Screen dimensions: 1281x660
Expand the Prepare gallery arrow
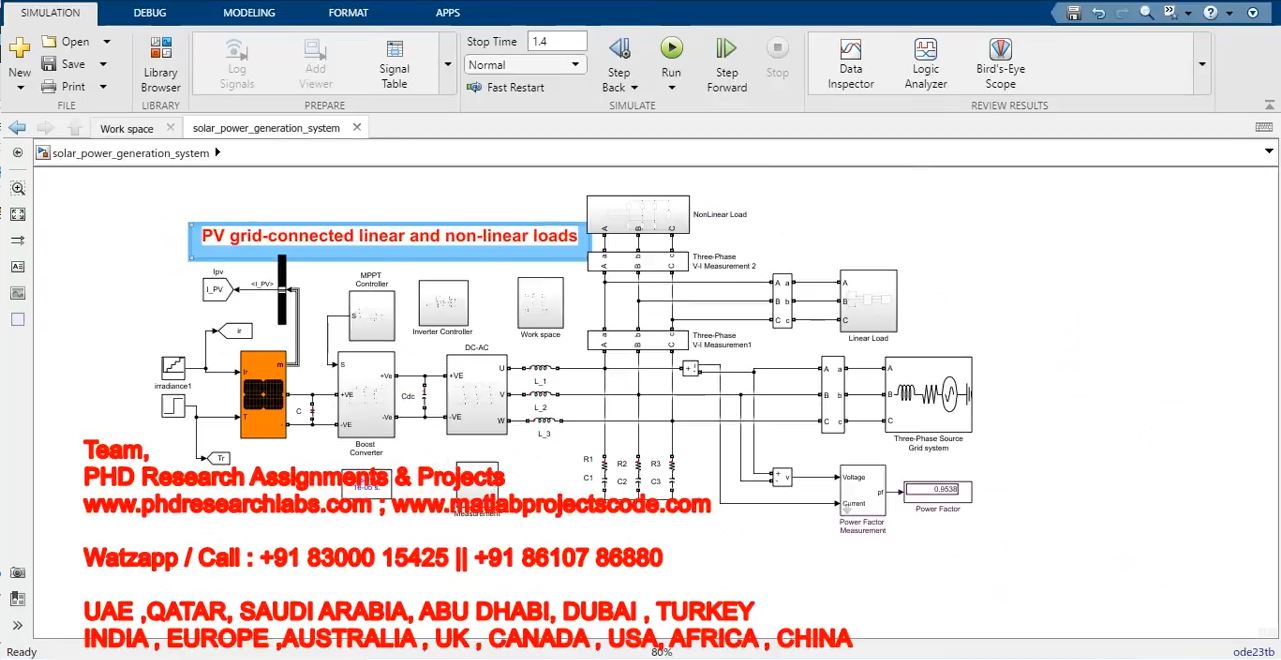(x=447, y=65)
